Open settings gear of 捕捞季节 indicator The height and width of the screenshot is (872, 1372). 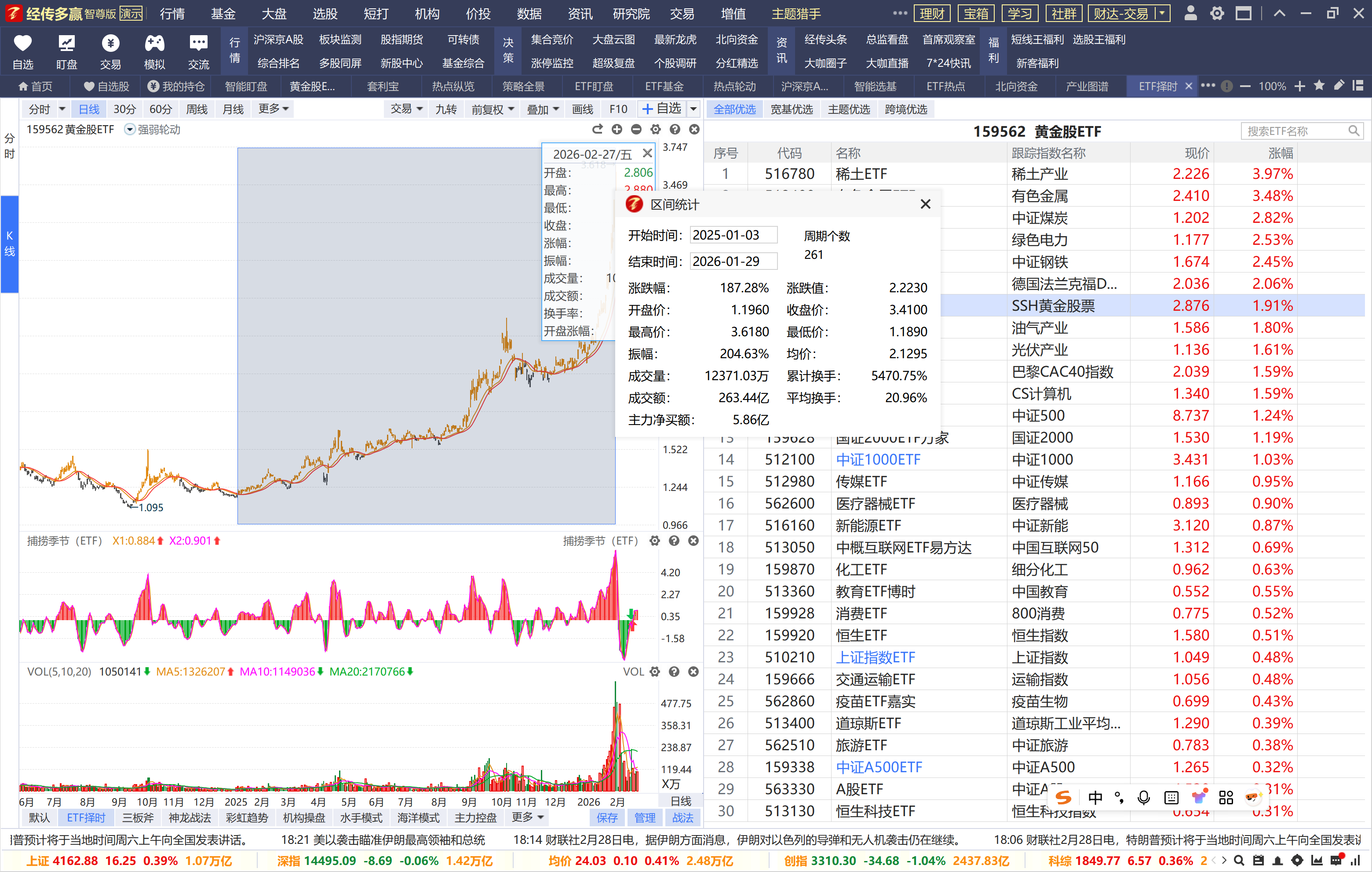(x=655, y=541)
